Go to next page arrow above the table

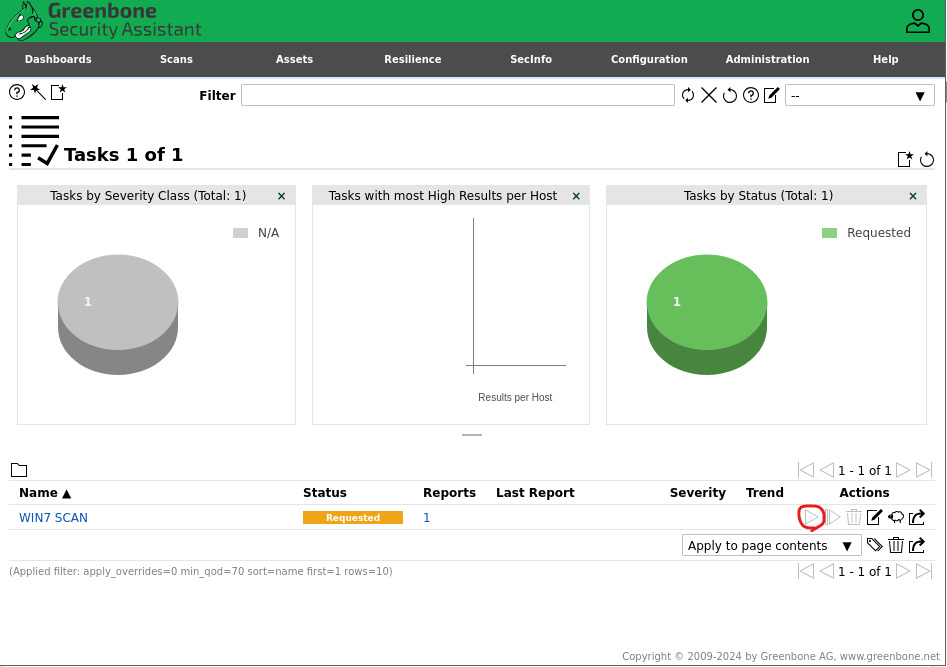[903, 469]
